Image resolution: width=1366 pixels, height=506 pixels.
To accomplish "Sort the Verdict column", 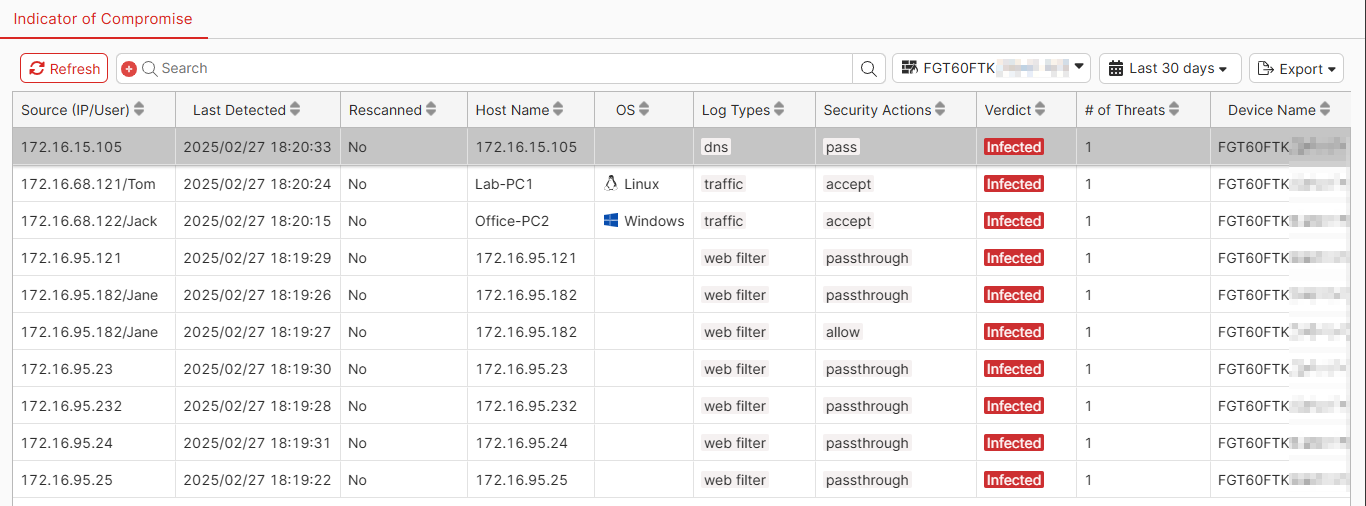I will click(x=1040, y=110).
